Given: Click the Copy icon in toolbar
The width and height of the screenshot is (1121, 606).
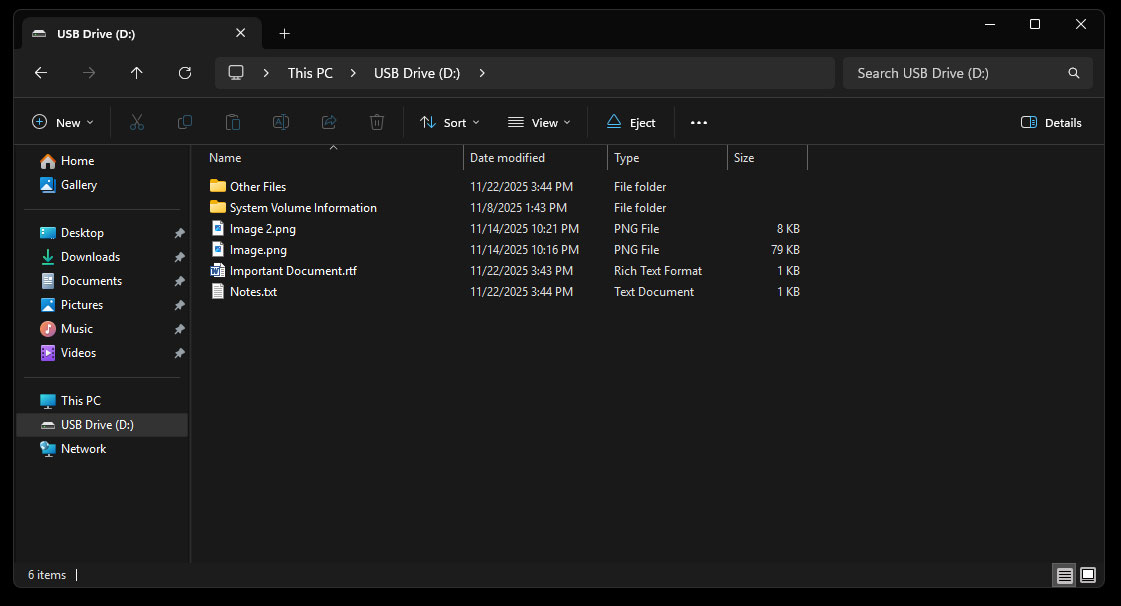Looking at the screenshot, I should point(185,122).
